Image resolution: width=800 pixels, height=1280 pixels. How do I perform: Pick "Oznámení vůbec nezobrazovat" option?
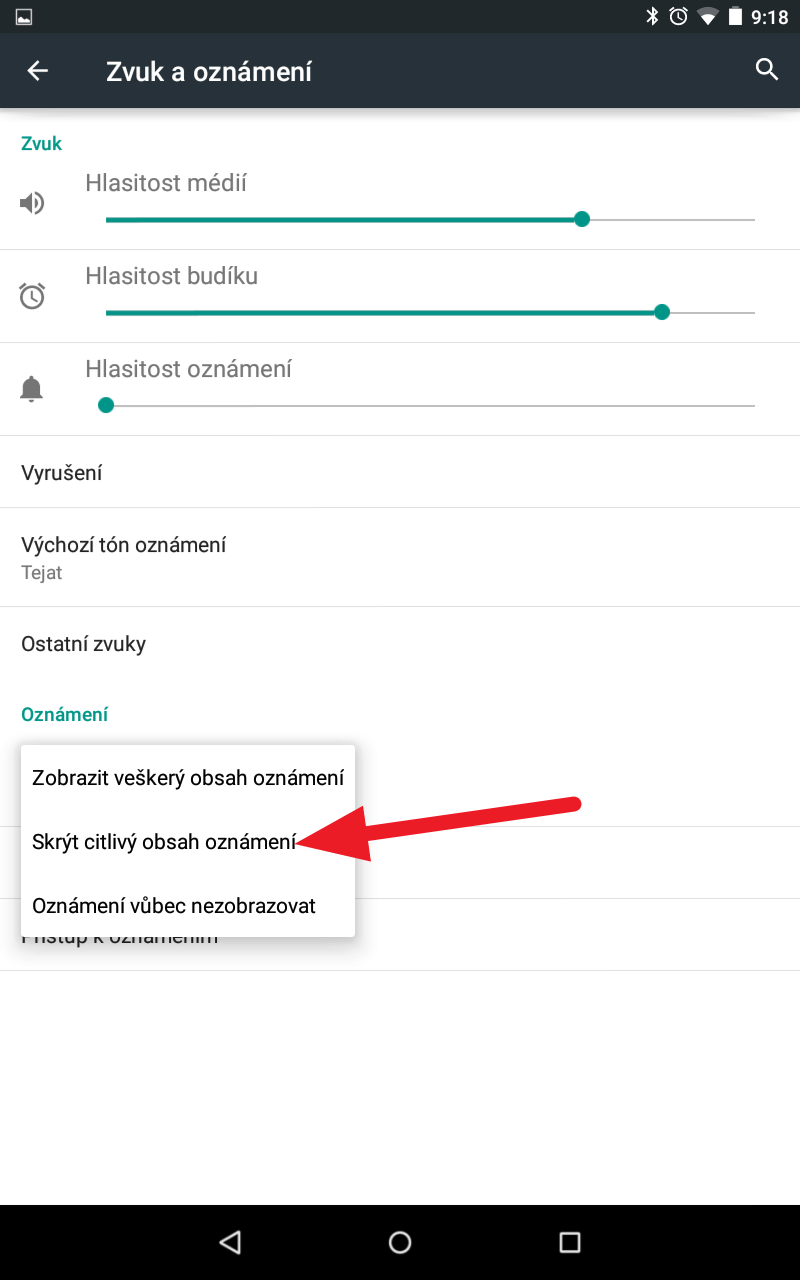174,906
